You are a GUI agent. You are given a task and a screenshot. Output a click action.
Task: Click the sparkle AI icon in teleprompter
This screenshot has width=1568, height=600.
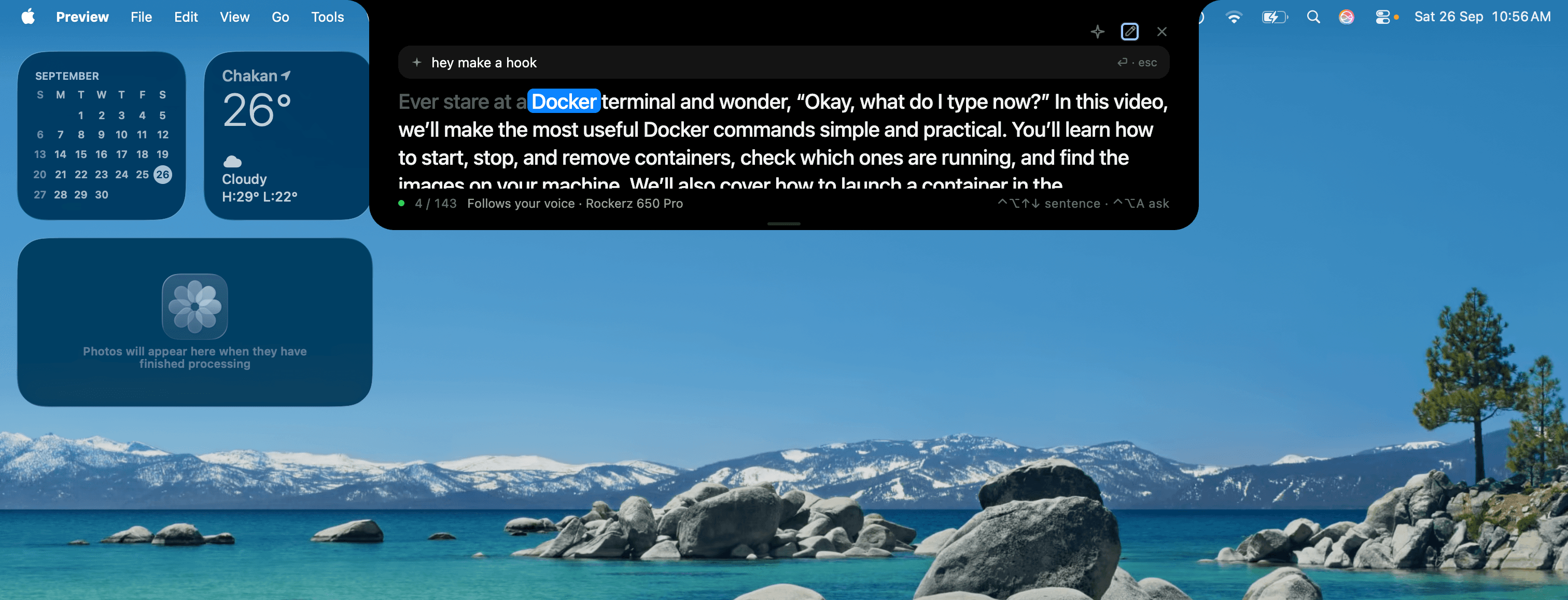point(1097,32)
